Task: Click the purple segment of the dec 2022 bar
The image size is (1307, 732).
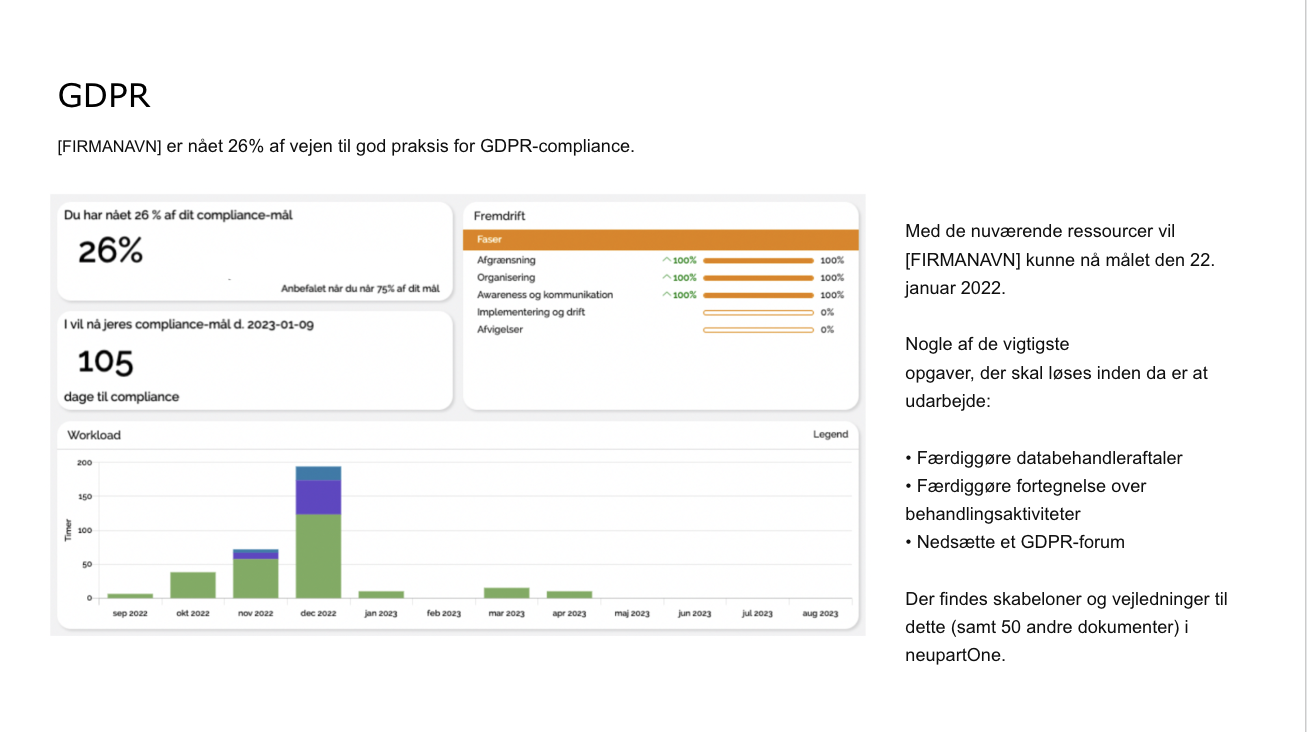Action: (x=318, y=497)
